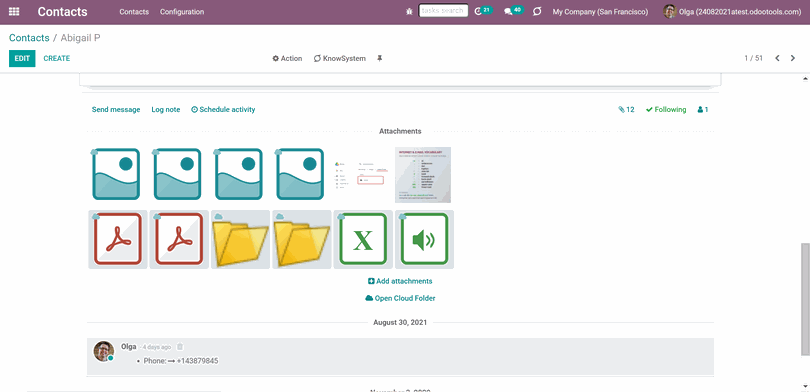Open conversations icon with 40 badge

pos(513,11)
